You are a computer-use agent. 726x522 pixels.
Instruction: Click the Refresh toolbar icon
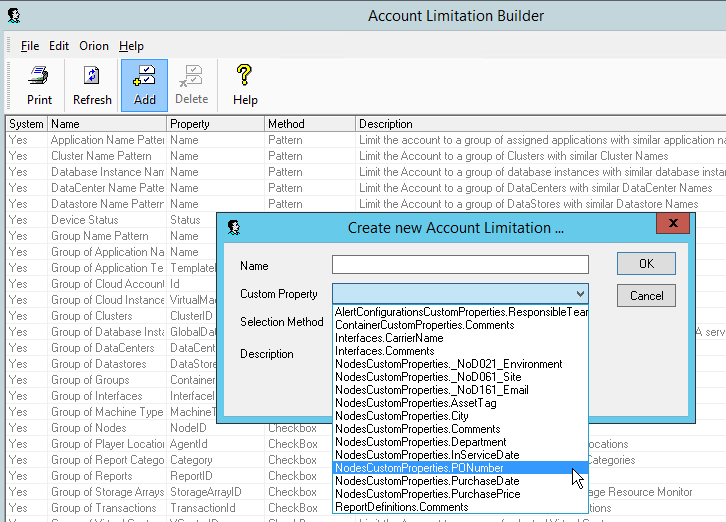point(92,86)
